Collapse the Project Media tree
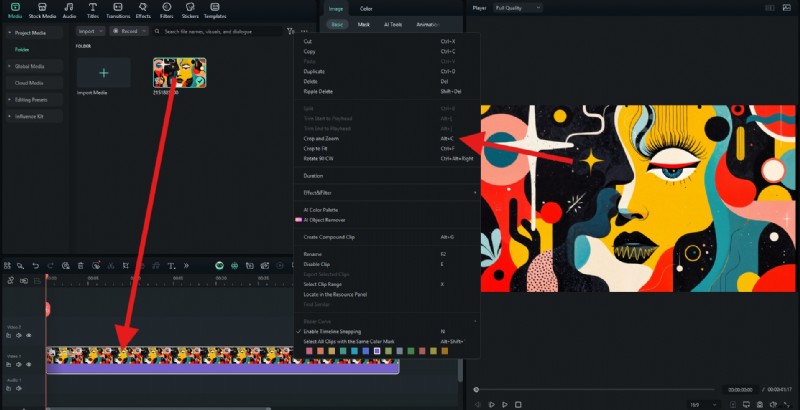Screen dimensions: 800x410 [9, 33]
